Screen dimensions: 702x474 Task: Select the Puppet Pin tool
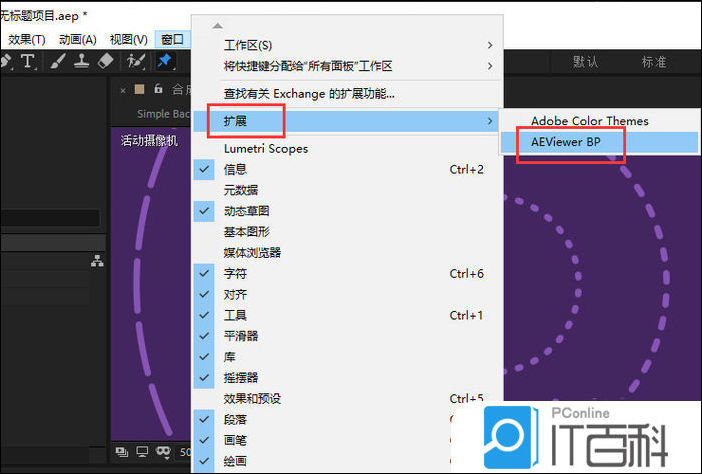(164, 61)
